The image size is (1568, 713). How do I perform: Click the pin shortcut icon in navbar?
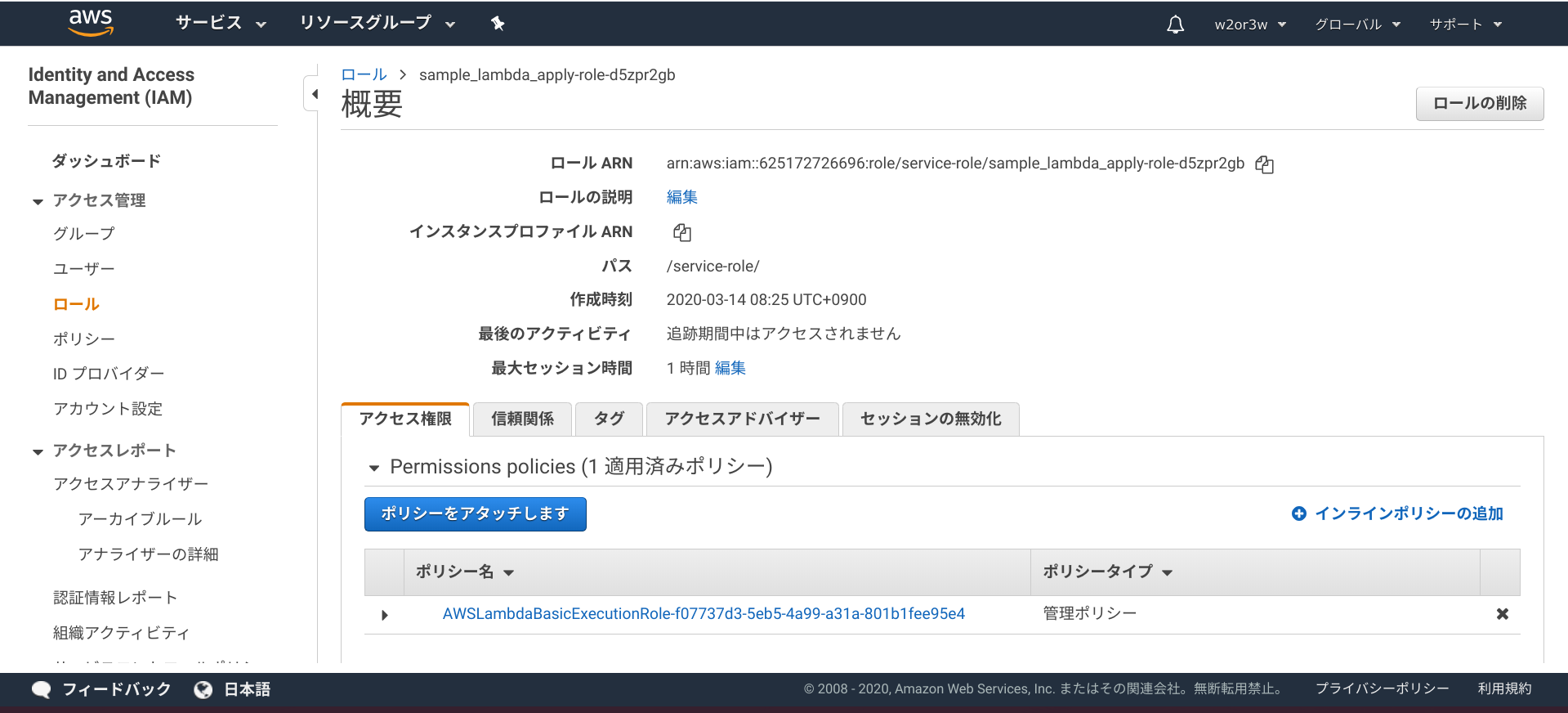(x=498, y=24)
